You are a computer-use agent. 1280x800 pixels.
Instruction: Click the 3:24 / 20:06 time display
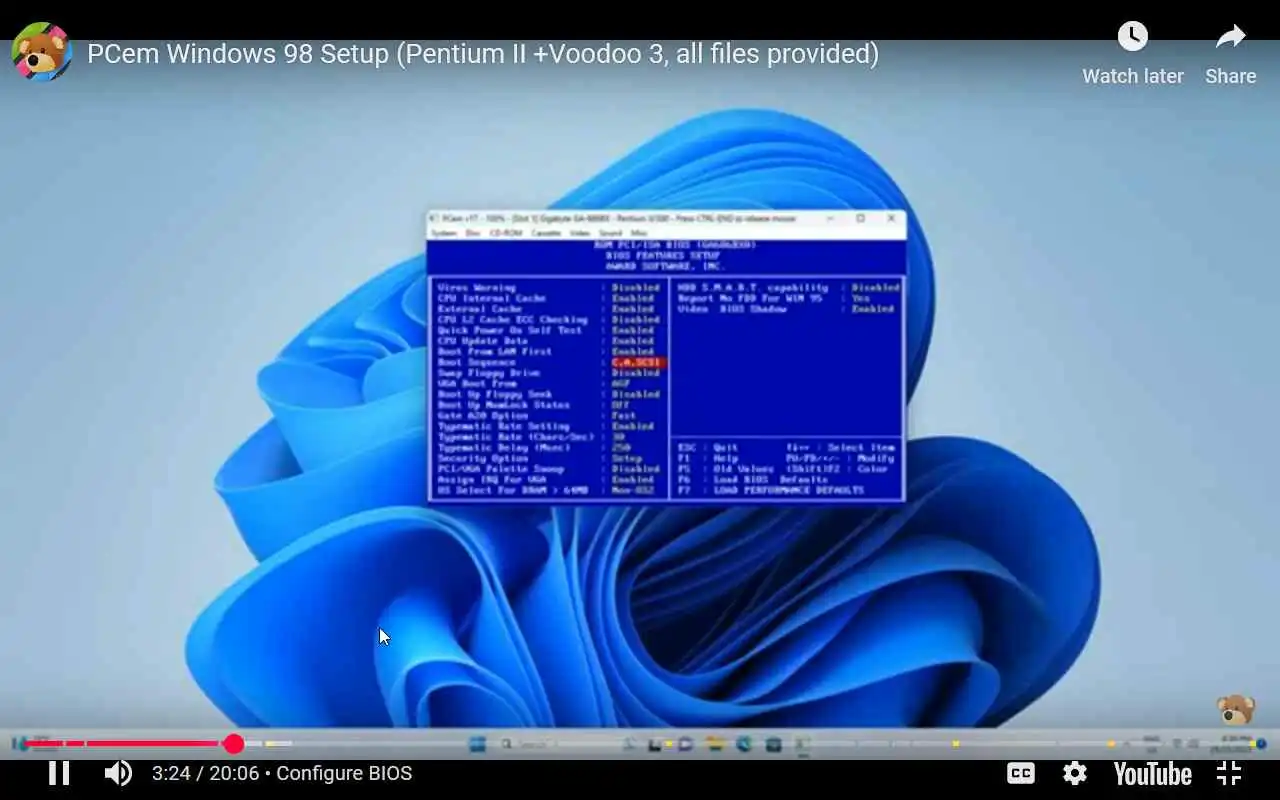pyautogui.click(x=205, y=773)
